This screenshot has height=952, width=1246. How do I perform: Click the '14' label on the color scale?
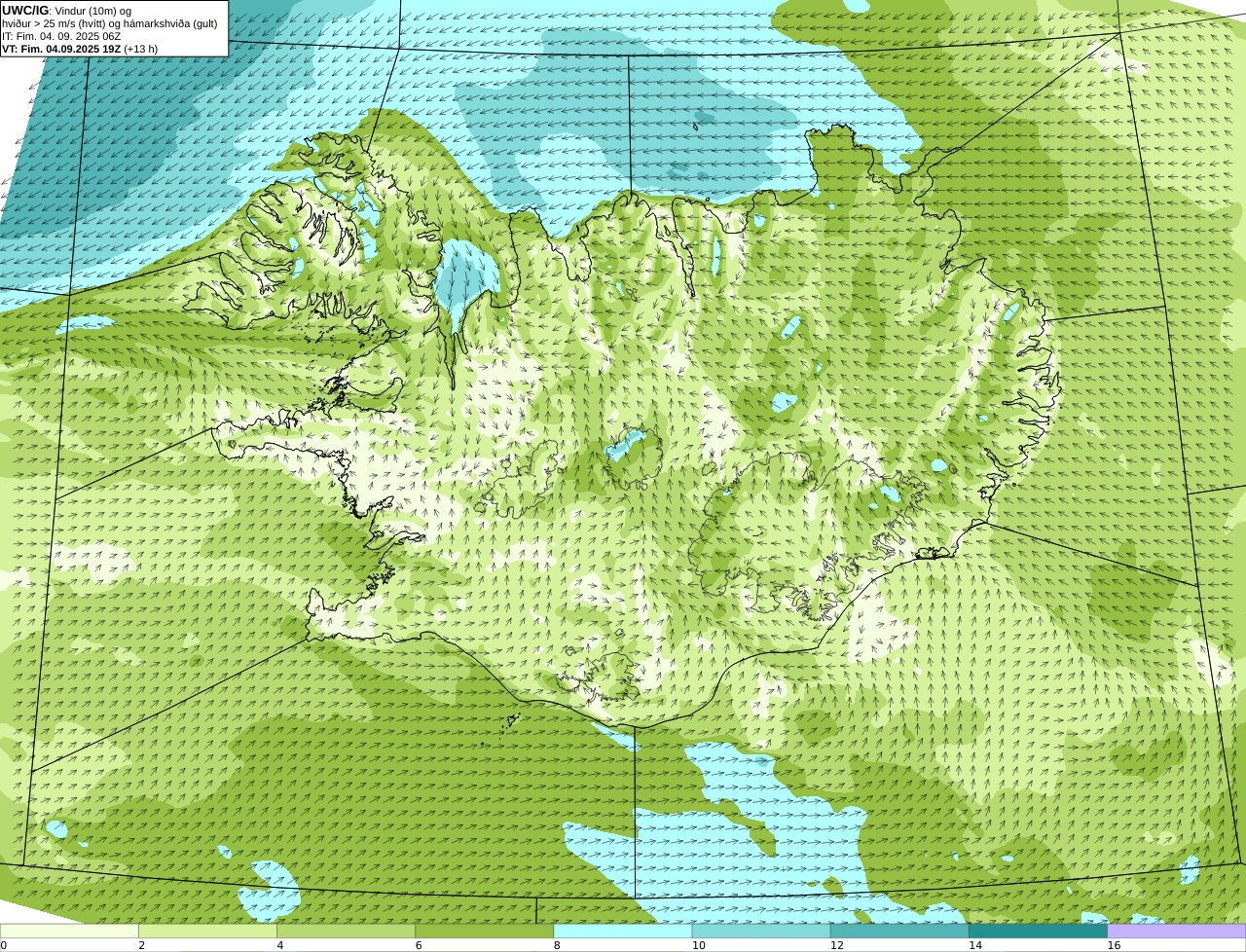(x=975, y=945)
